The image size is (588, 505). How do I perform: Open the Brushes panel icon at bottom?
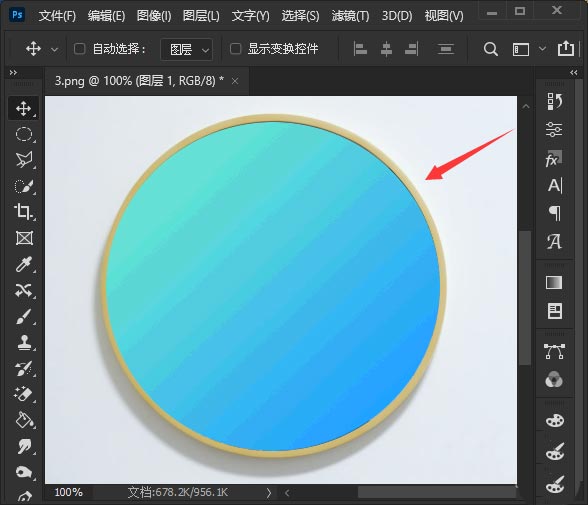[555, 484]
